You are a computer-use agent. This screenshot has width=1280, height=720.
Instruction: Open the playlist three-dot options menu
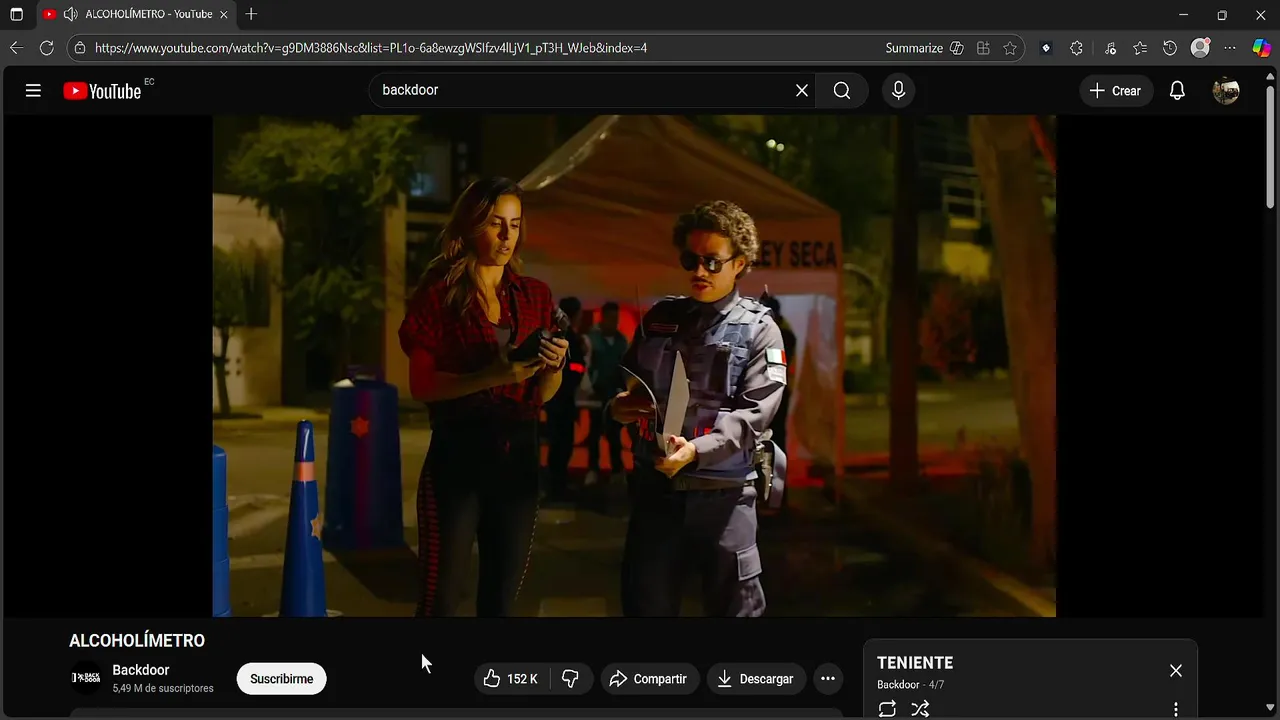click(1176, 709)
